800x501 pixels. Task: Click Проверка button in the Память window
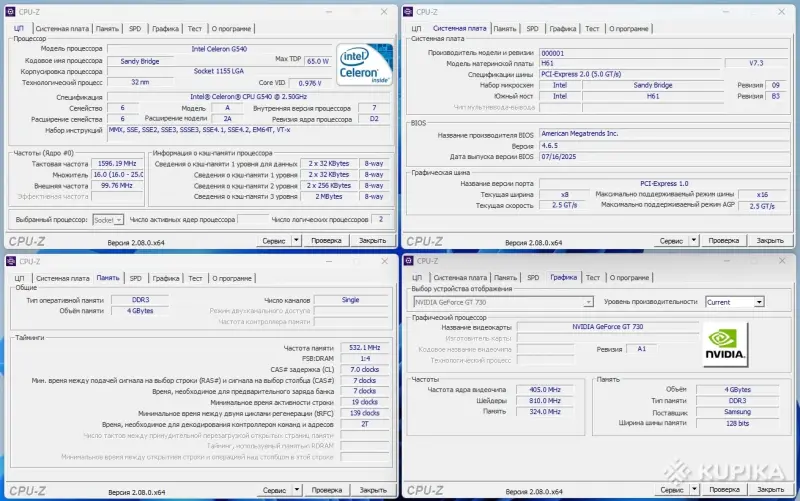327,490
